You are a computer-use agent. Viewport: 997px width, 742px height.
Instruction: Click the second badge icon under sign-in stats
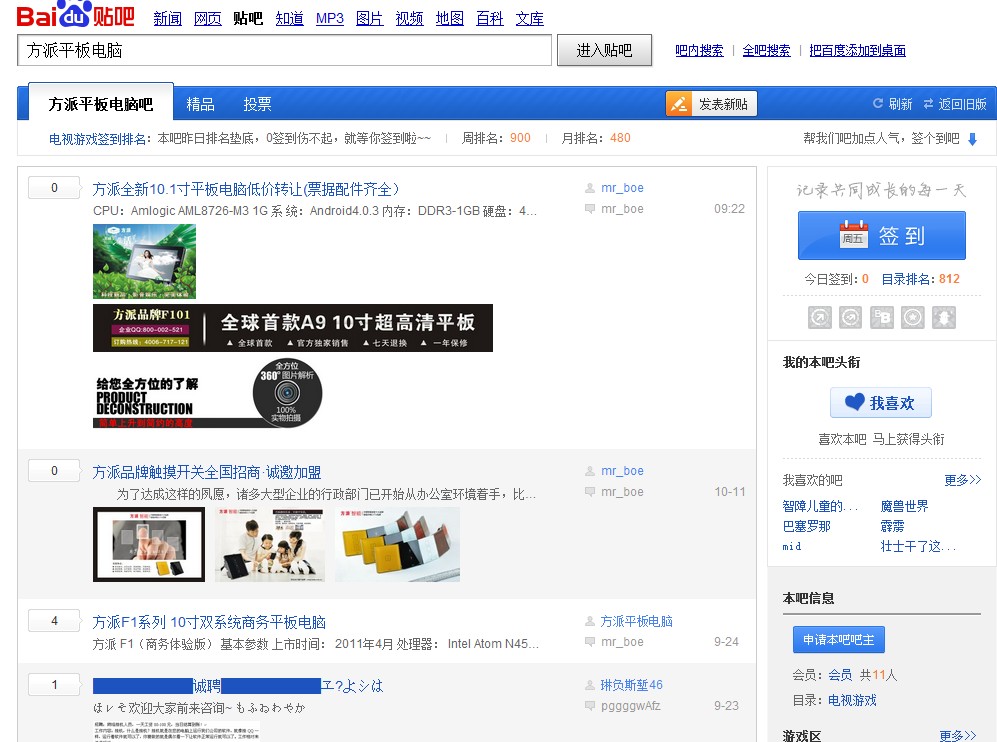point(851,317)
